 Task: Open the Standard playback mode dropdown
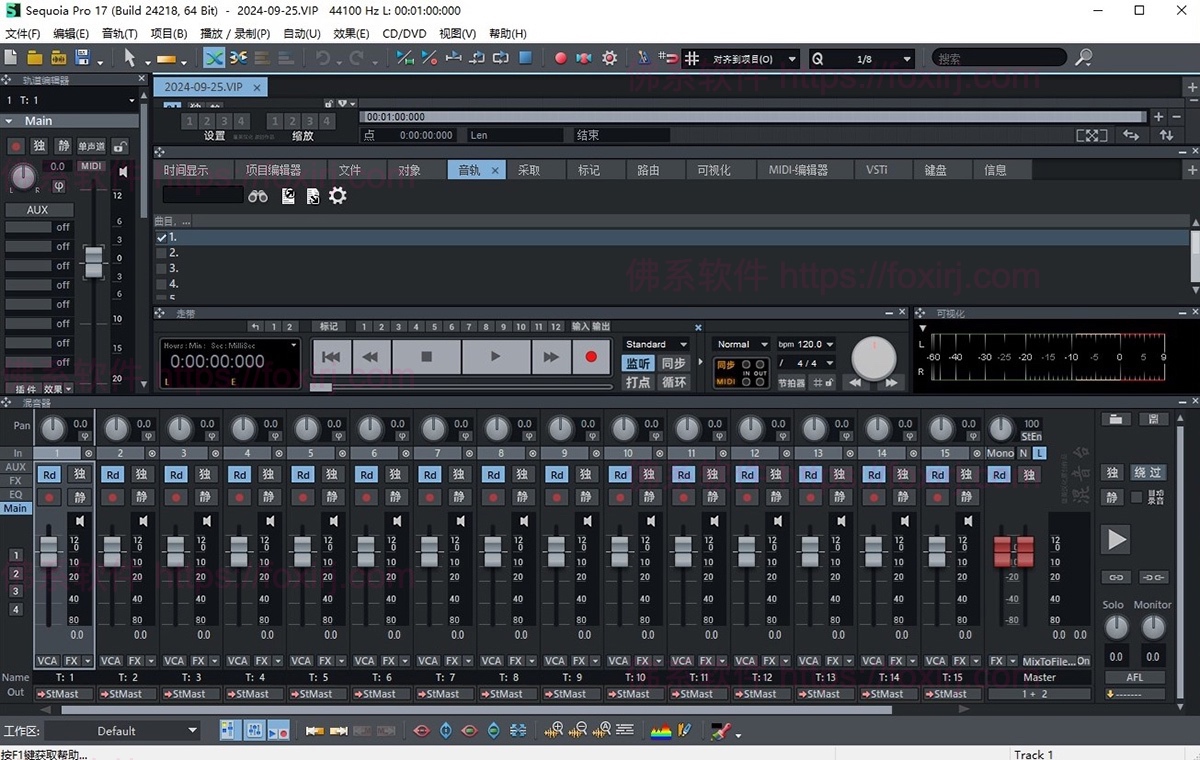coord(655,343)
